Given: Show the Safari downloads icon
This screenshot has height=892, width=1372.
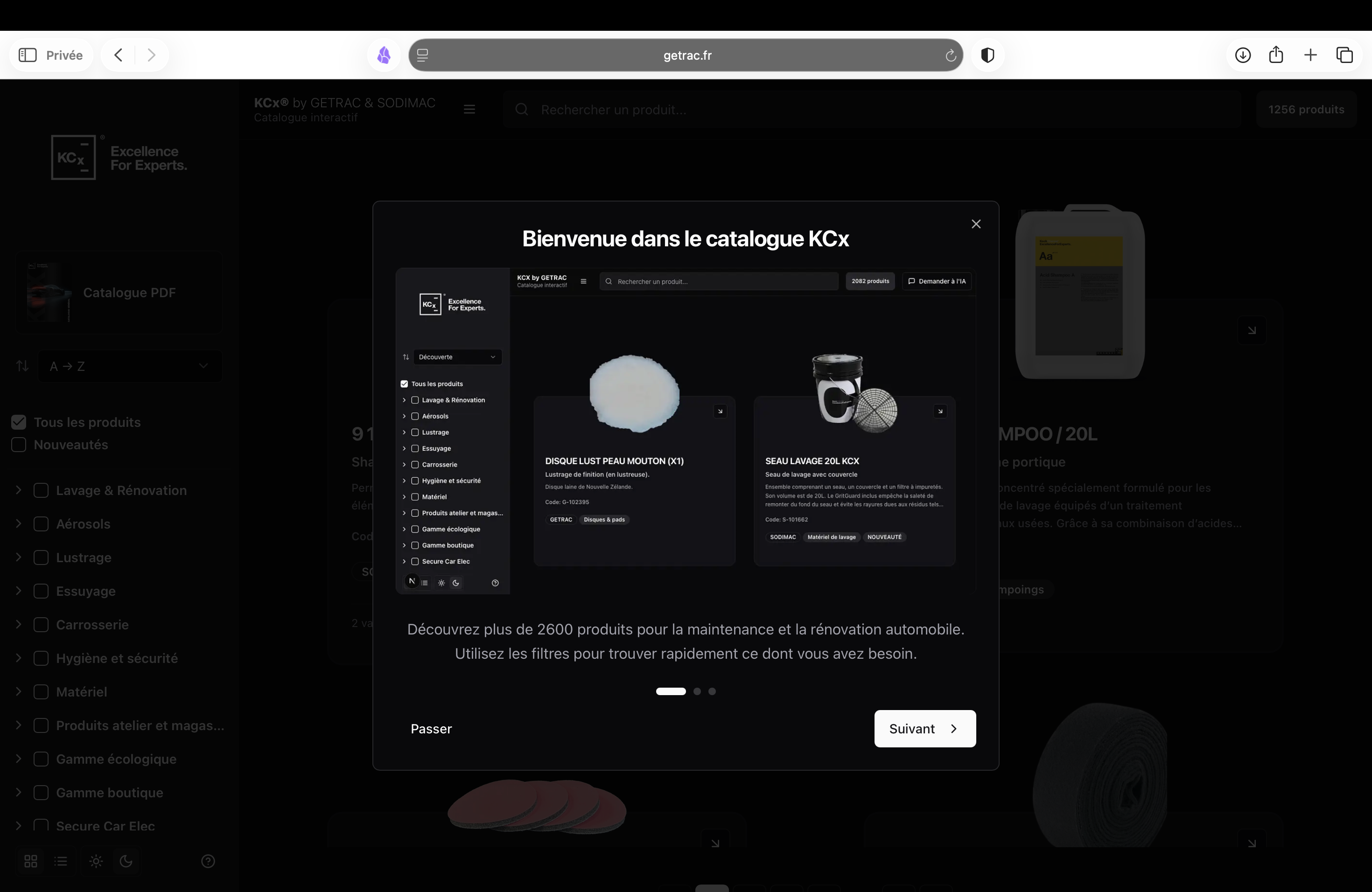Looking at the screenshot, I should point(1243,56).
